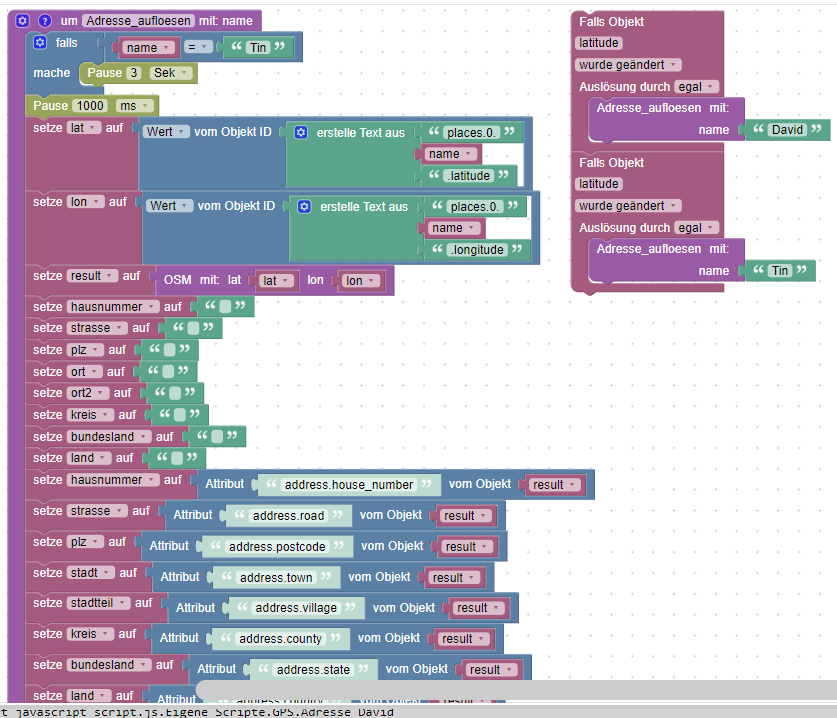Edit the address.county attribute text
Screen dimensions: 837x718
pos(280,638)
